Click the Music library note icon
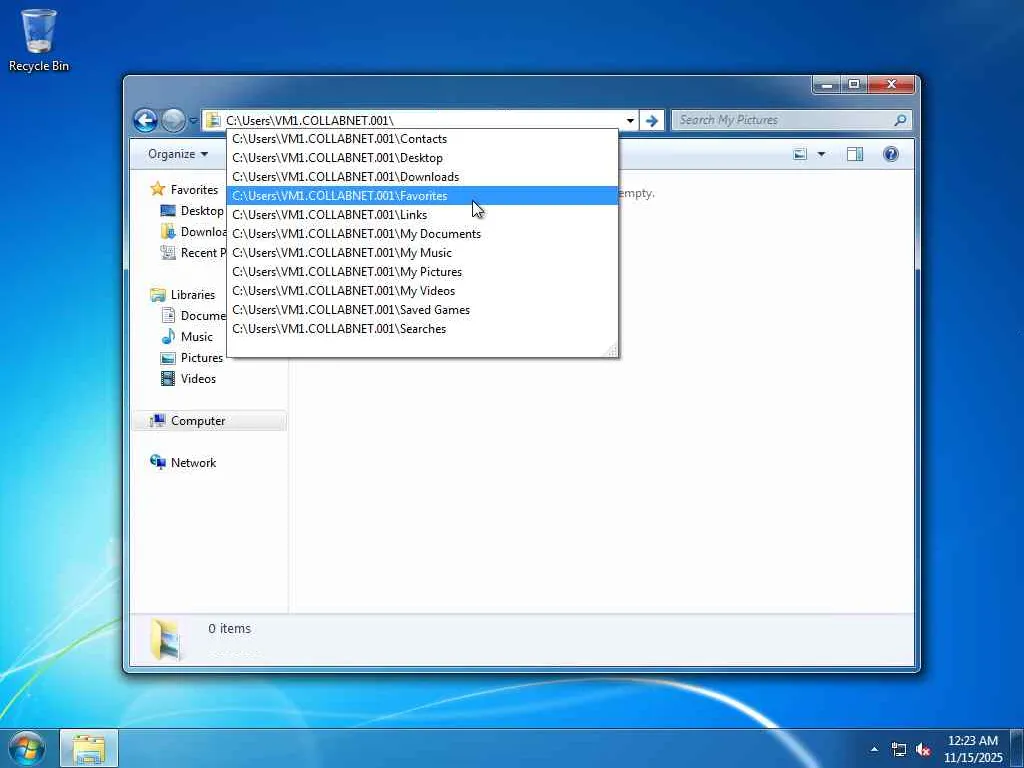The image size is (1024, 768). (x=168, y=336)
